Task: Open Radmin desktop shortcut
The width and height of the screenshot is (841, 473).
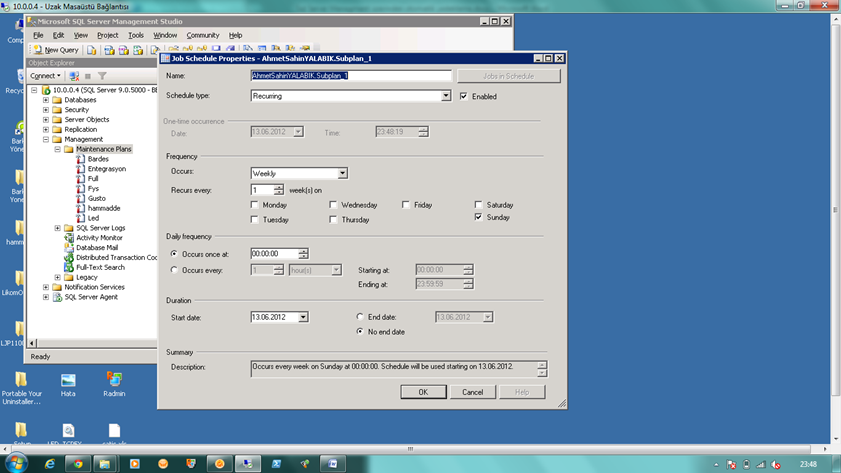Action: (x=114, y=385)
